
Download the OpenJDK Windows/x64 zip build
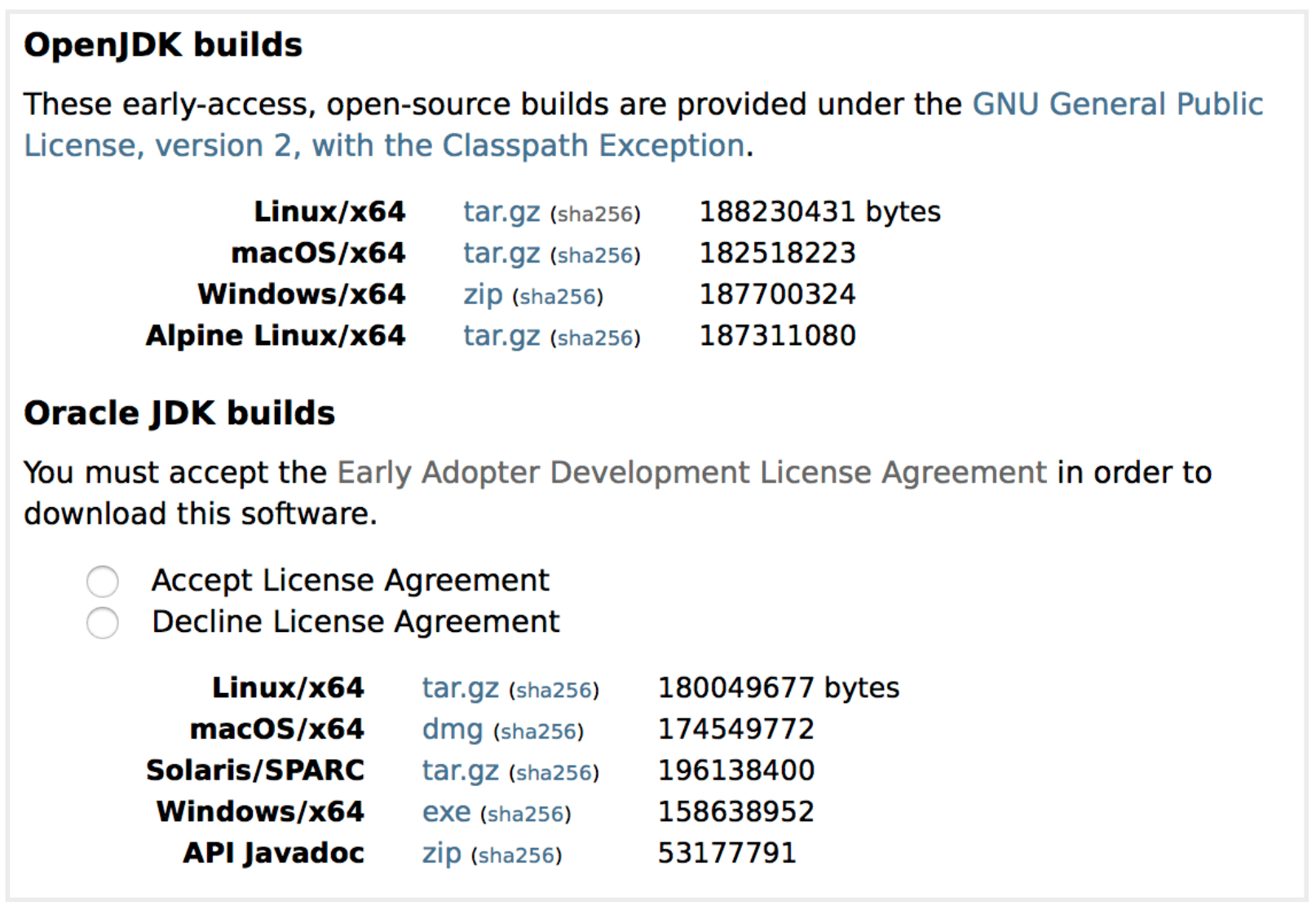coord(482,294)
